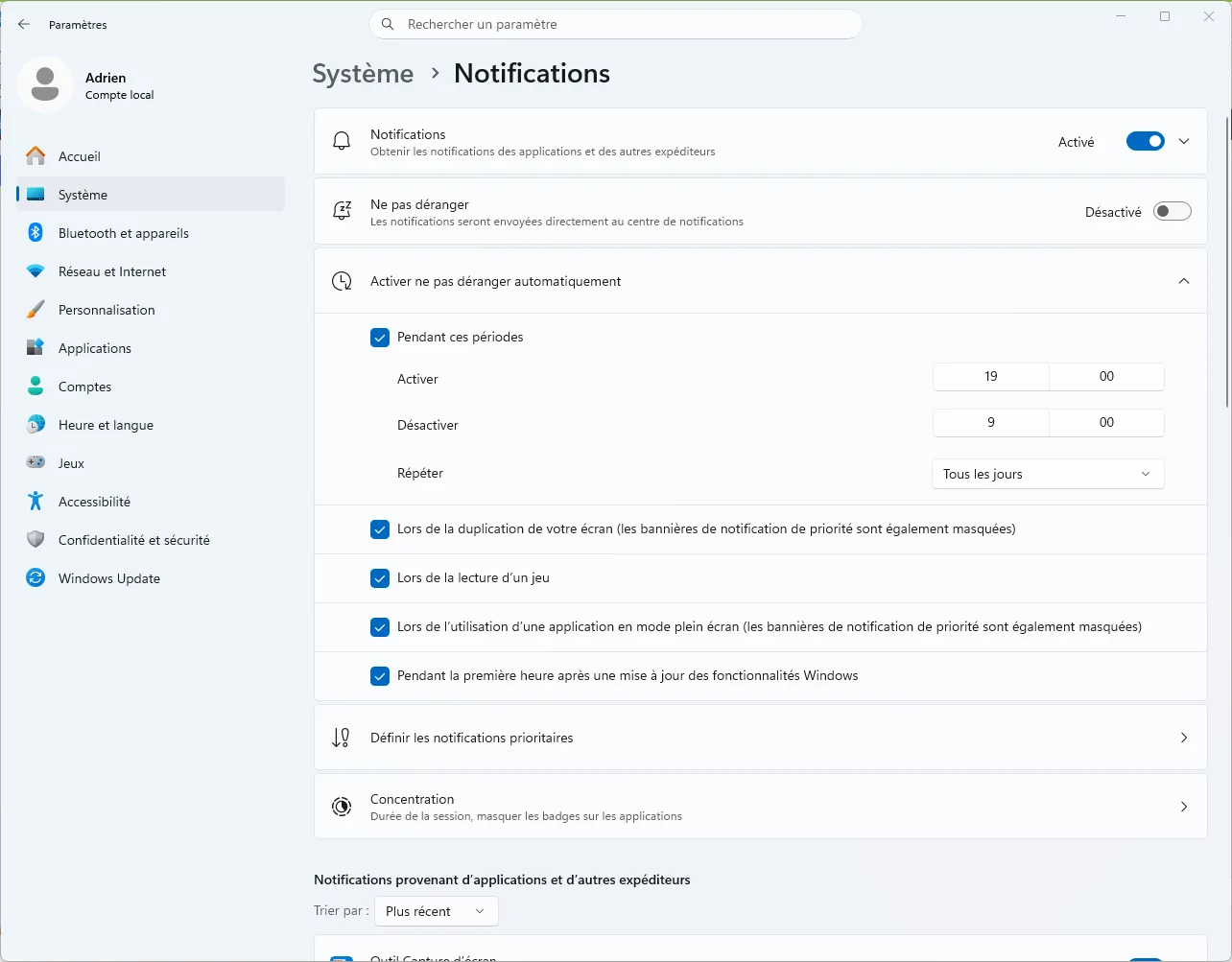Uncheck the full-screen application checkbox
This screenshot has height=962, width=1232.
(x=380, y=627)
